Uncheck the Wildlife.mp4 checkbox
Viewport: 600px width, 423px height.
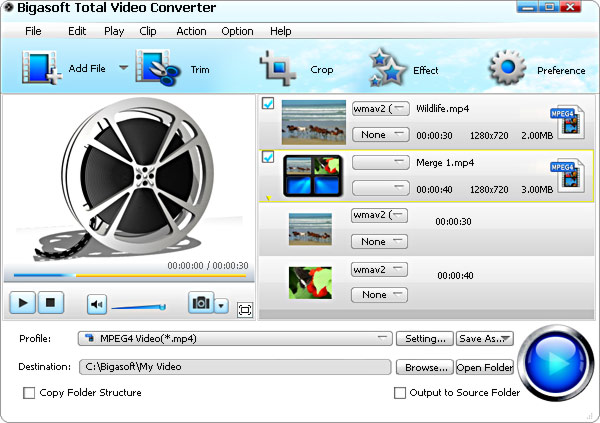tap(268, 103)
